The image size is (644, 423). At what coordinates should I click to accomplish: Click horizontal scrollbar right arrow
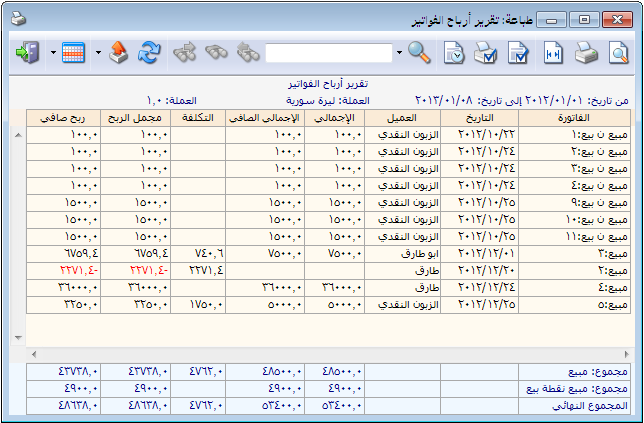pos(626,354)
